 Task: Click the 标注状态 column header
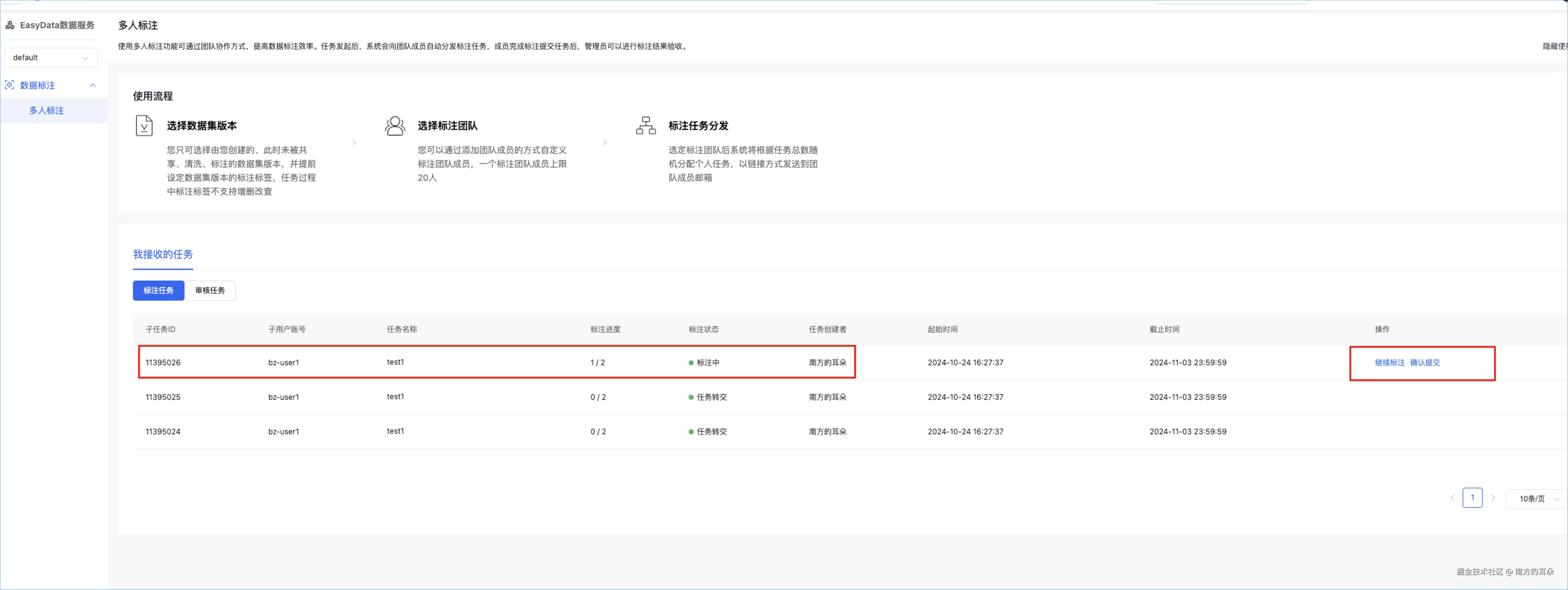click(703, 330)
